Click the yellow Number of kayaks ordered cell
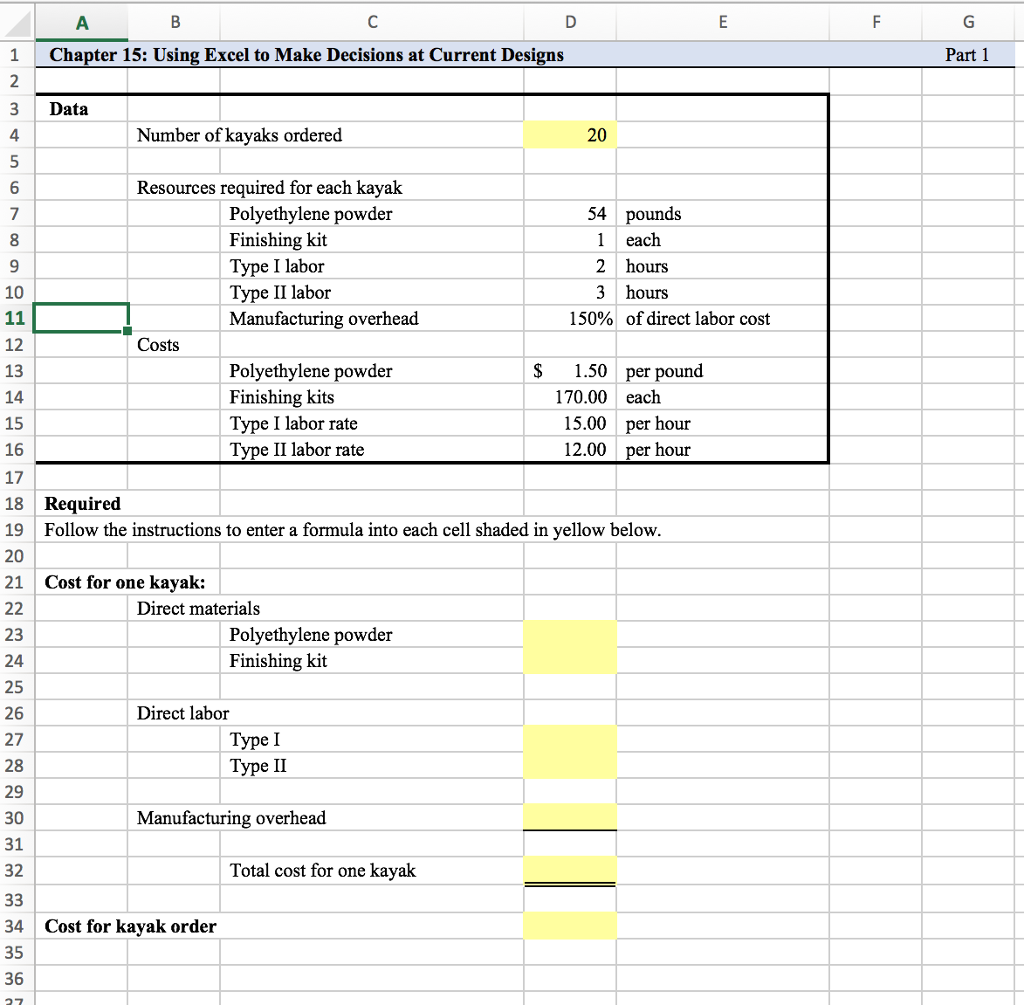The width and height of the screenshot is (1024, 1005). pyautogui.click(x=570, y=135)
